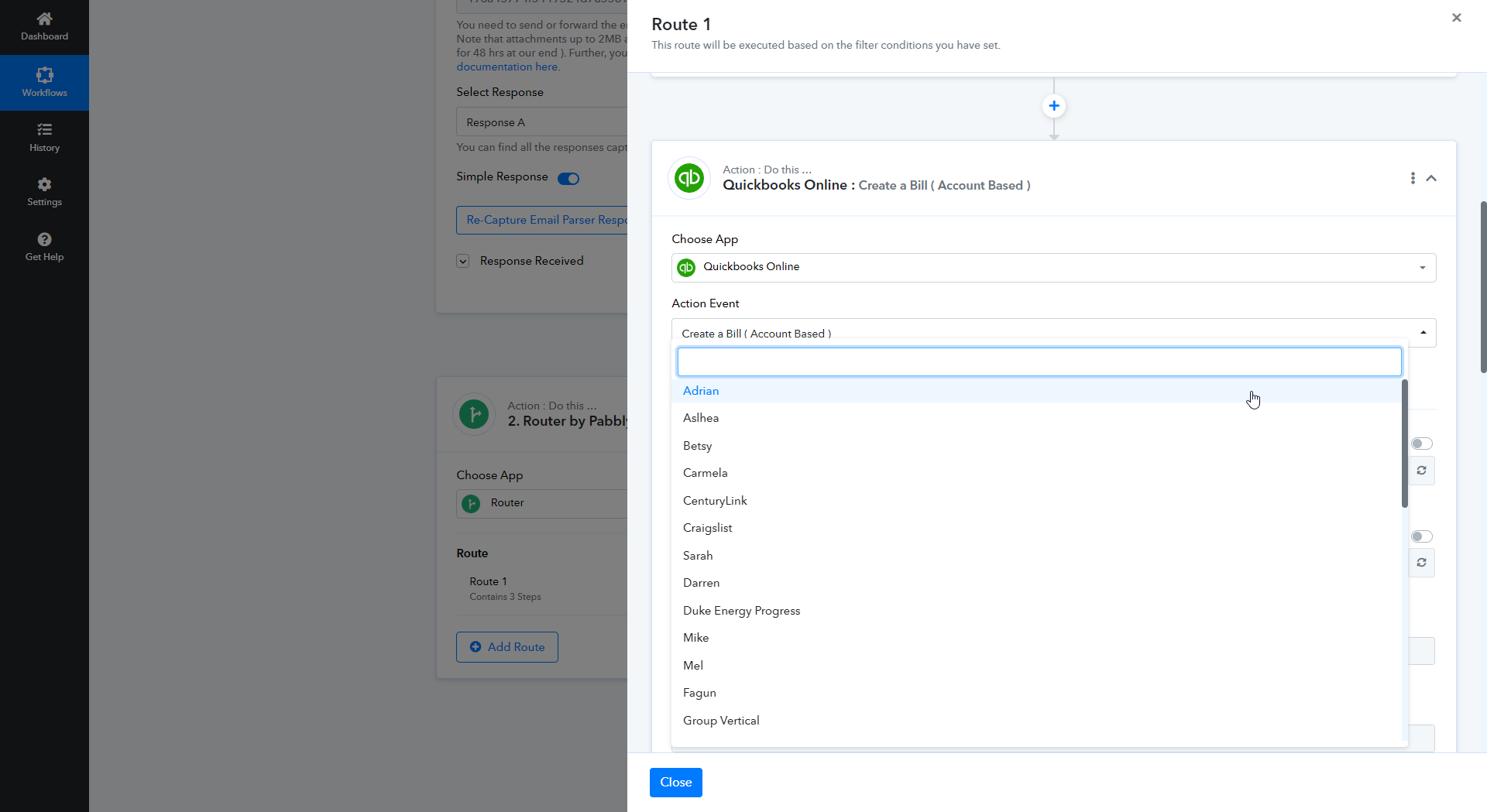This screenshot has height=812, width=1487.
Task: Select Sarah in the list
Action: tap(1036, 556)
